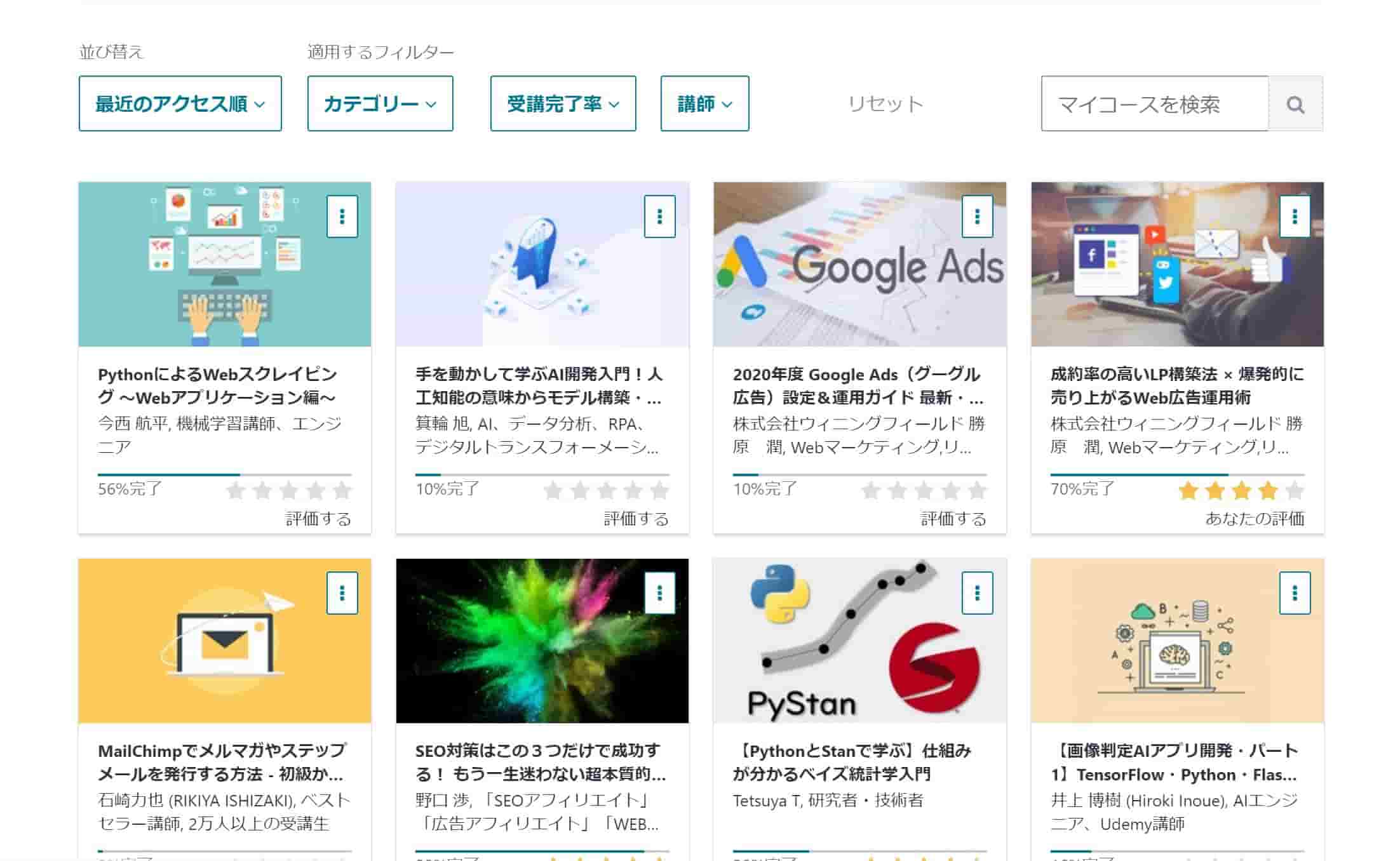Open options menu for SEO対策 course
Screen dimensions: 1400x861
pos(659,593)
